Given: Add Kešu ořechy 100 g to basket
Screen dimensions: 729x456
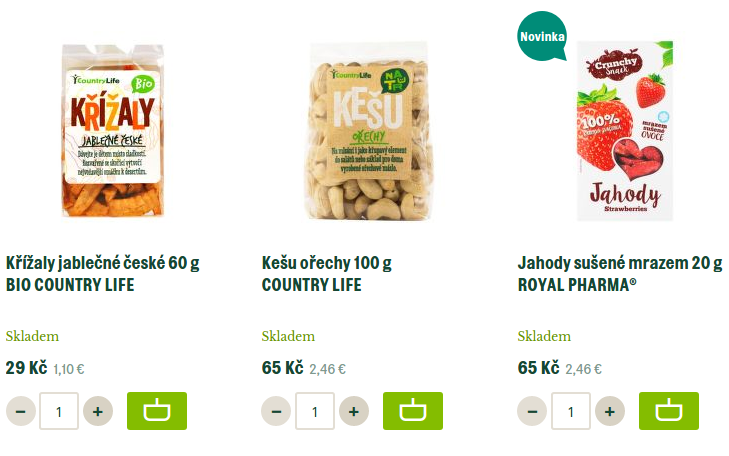Looking at the screenshot, I should click(x=413, y=411).
